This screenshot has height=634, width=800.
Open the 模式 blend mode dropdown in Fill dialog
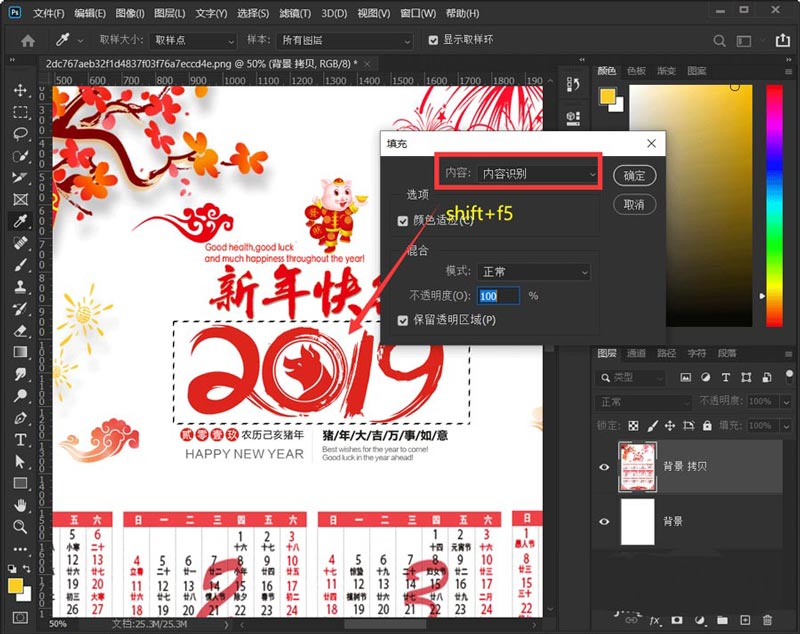pos(534,272)
